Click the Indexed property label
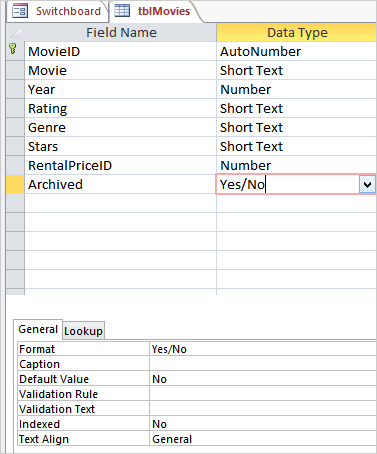Screen dimensions: 377x454 (x=83, y=424)
